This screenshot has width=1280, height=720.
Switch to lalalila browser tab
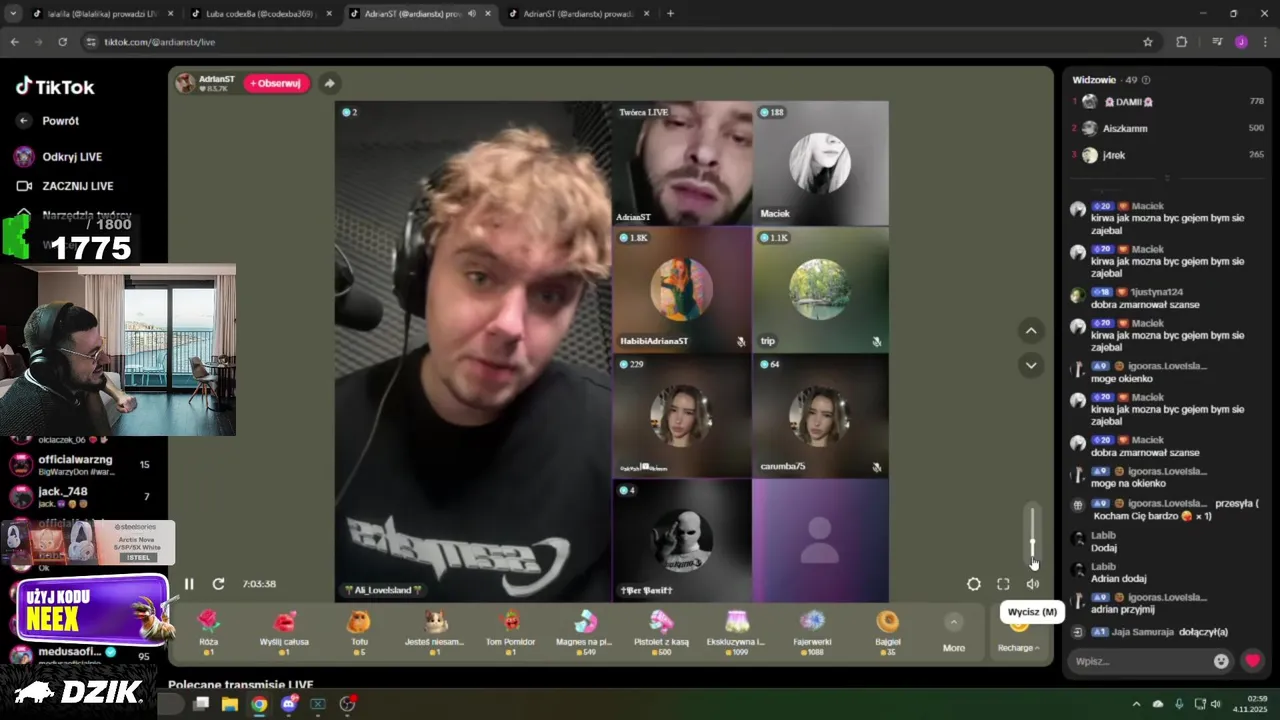[x=102, y=14]
